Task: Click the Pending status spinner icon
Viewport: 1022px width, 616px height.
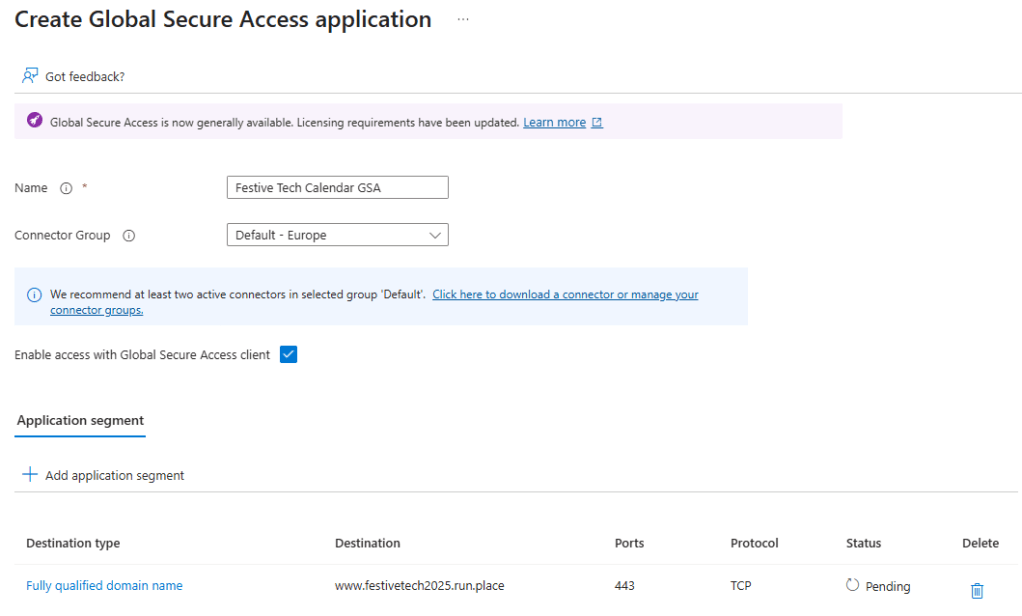Action: click(x=852, y=585)
